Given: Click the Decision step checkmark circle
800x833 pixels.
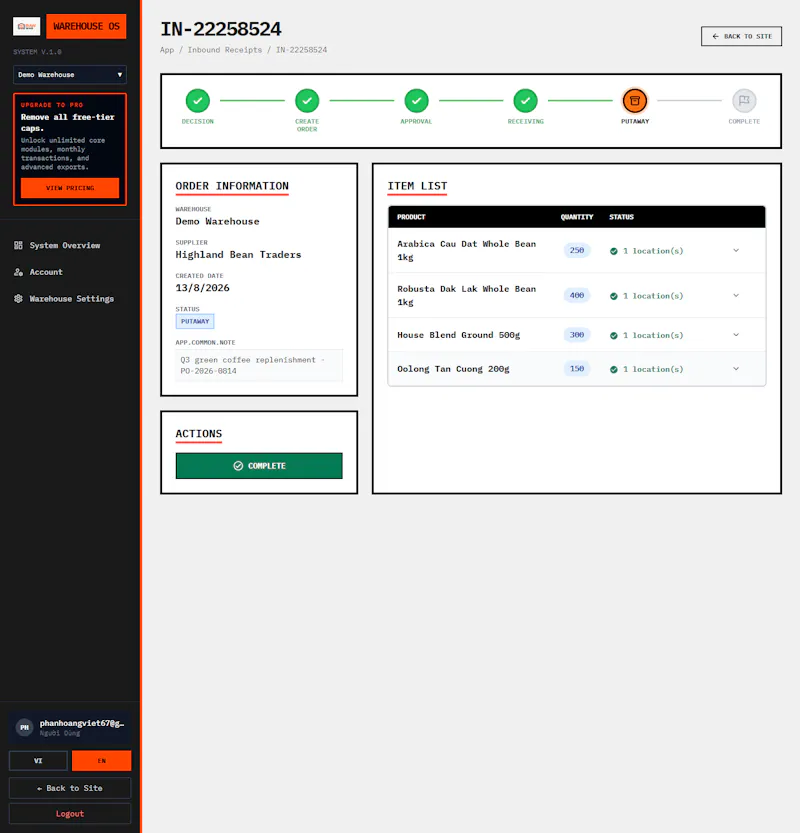Looking at the screenshot, I should click(198, 100).
